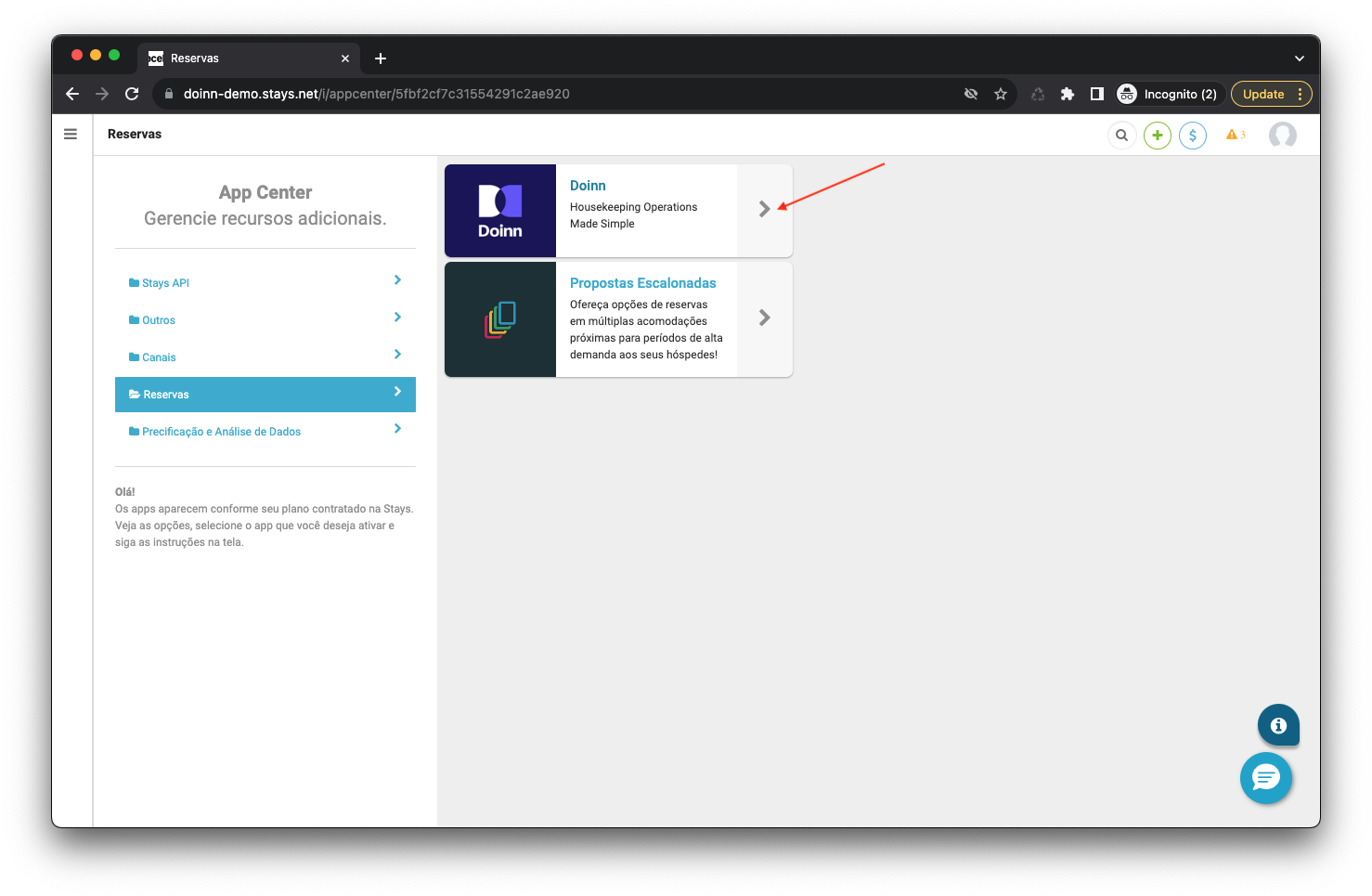Image resolution: width=1372 pixels, height=896 pixels.
Task: Click the Doinn logo thumbnail
Action: pyautogui.click(x=500, y=211)
